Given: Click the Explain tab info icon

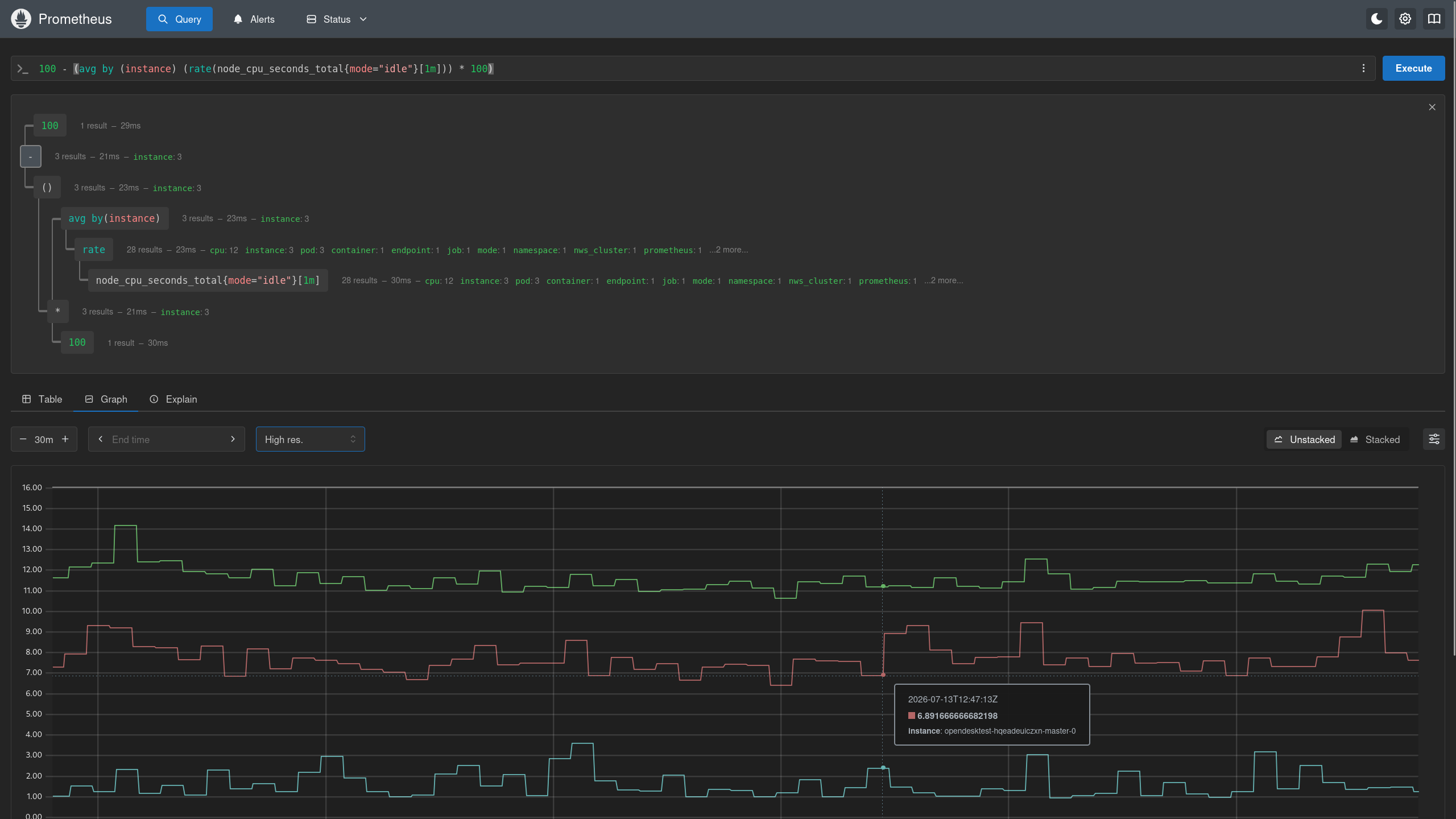Looking at the screenshot, I should tap(154, 399).
